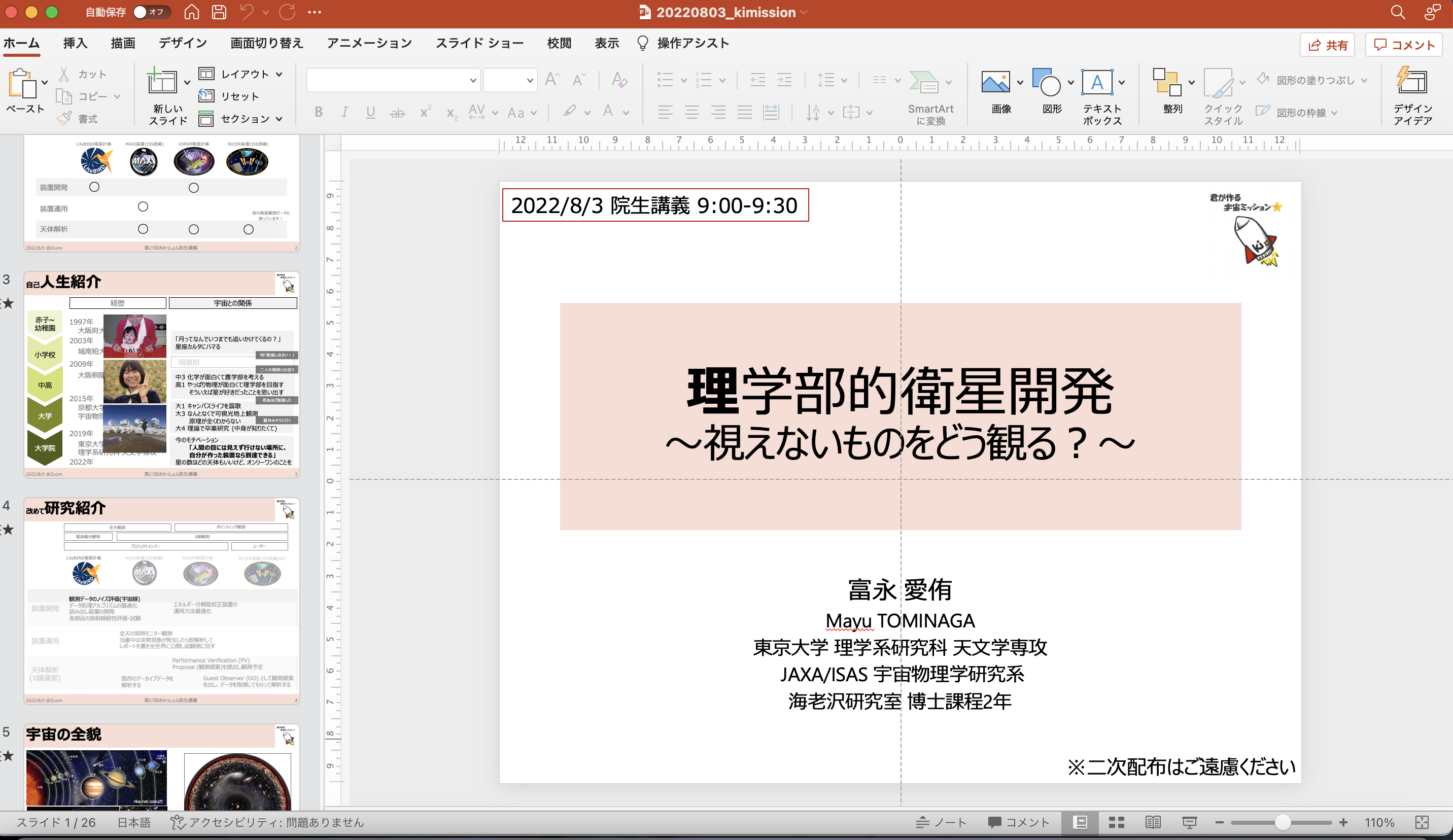
Task: Click the zoom slider handle
Action: [x=1283, y=822]
